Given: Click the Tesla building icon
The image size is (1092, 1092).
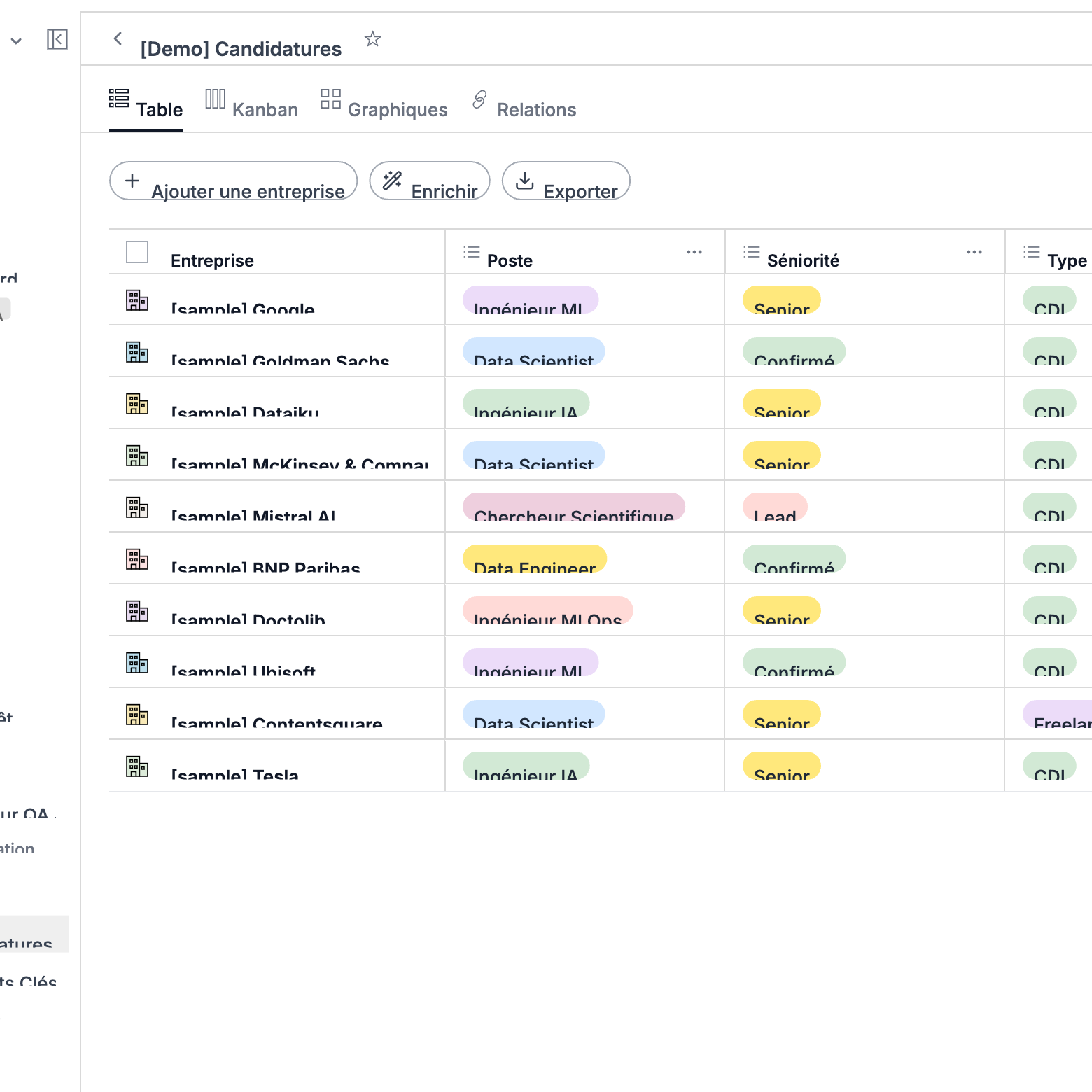Looking at the screenshot, I should pyautogui.click(x=137, y=766).
